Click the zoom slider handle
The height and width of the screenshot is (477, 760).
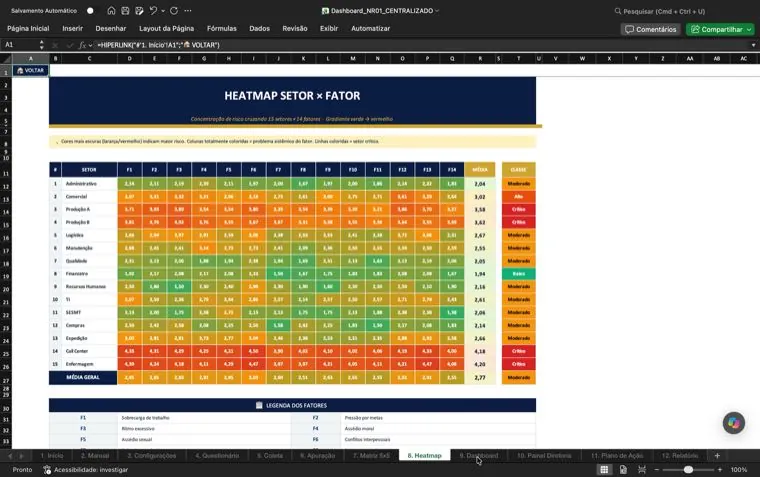tap(688, 470)
